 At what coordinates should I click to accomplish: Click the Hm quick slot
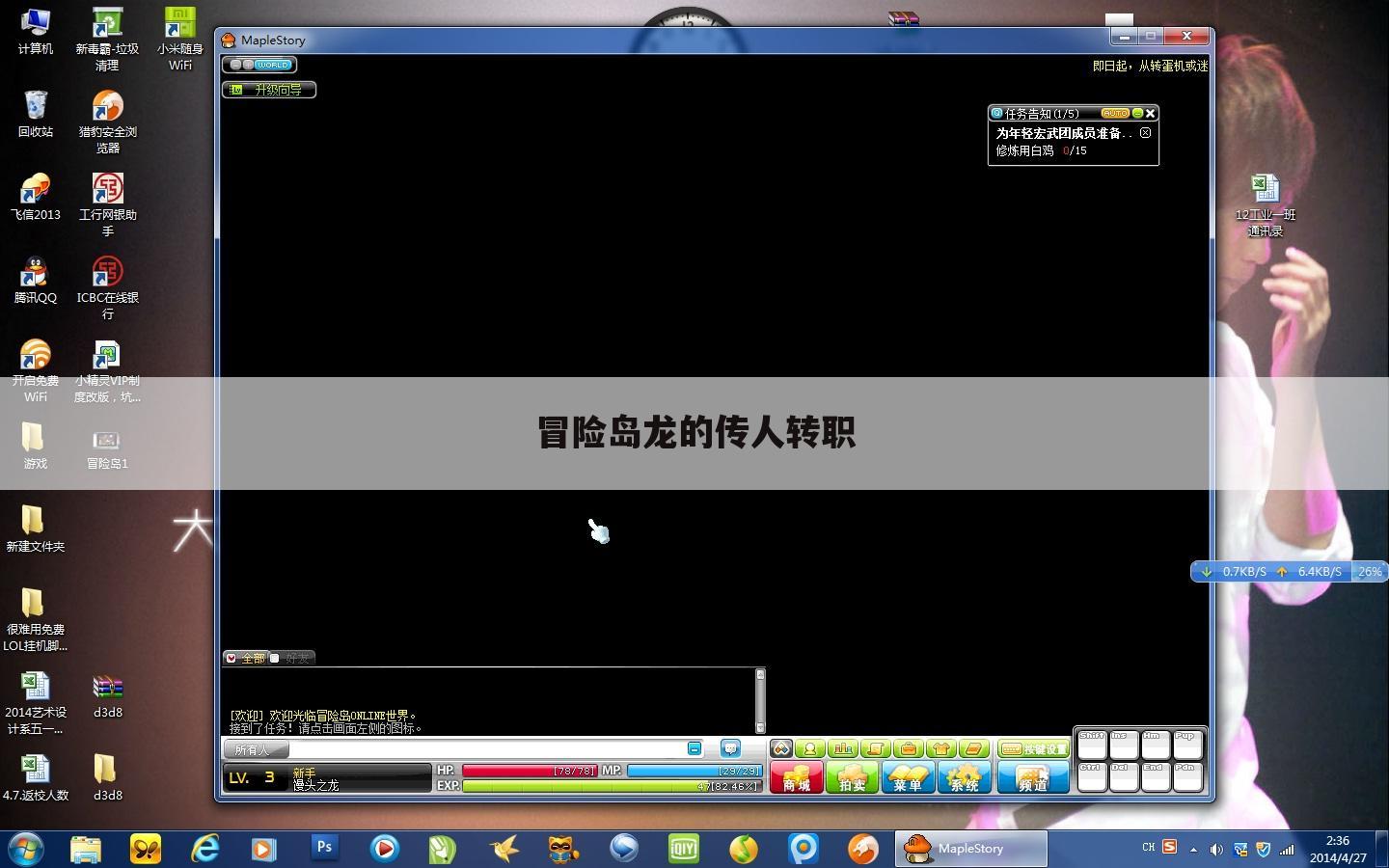click(x=1156, y=745)
